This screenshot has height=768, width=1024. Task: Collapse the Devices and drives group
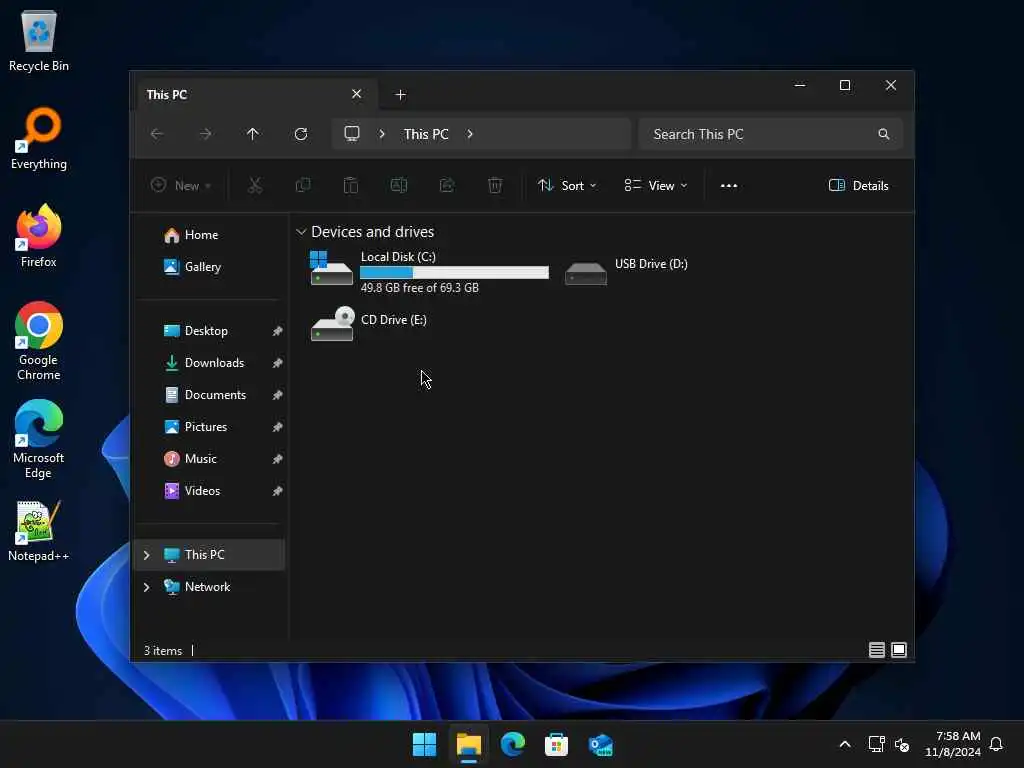(301, 232)
